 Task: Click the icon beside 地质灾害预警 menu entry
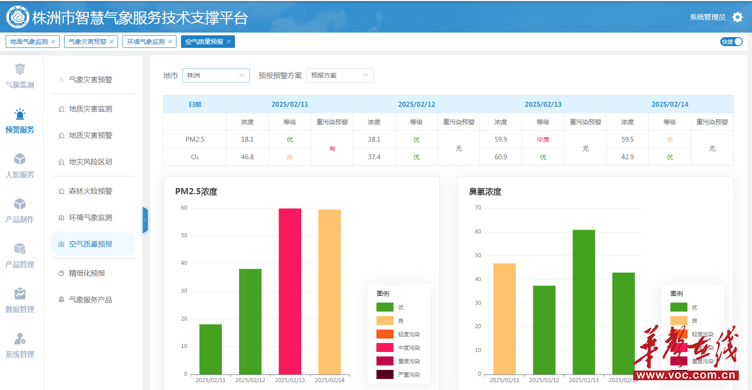pyautogui.click(x=61, y=136)
